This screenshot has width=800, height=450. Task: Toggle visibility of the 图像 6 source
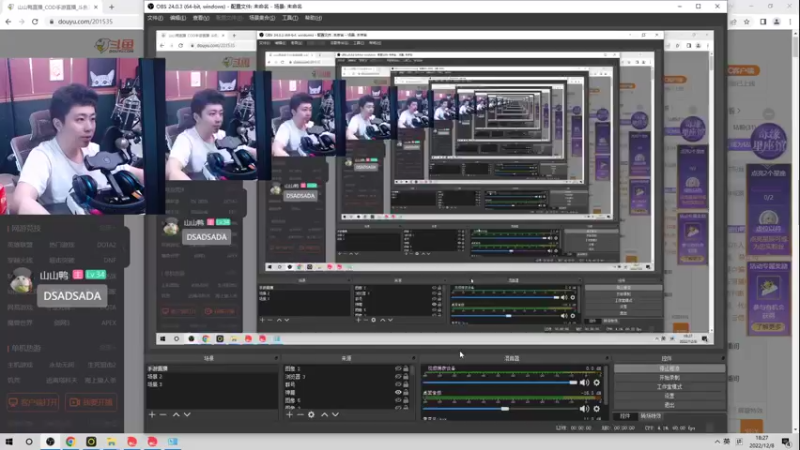coord(398,400)
